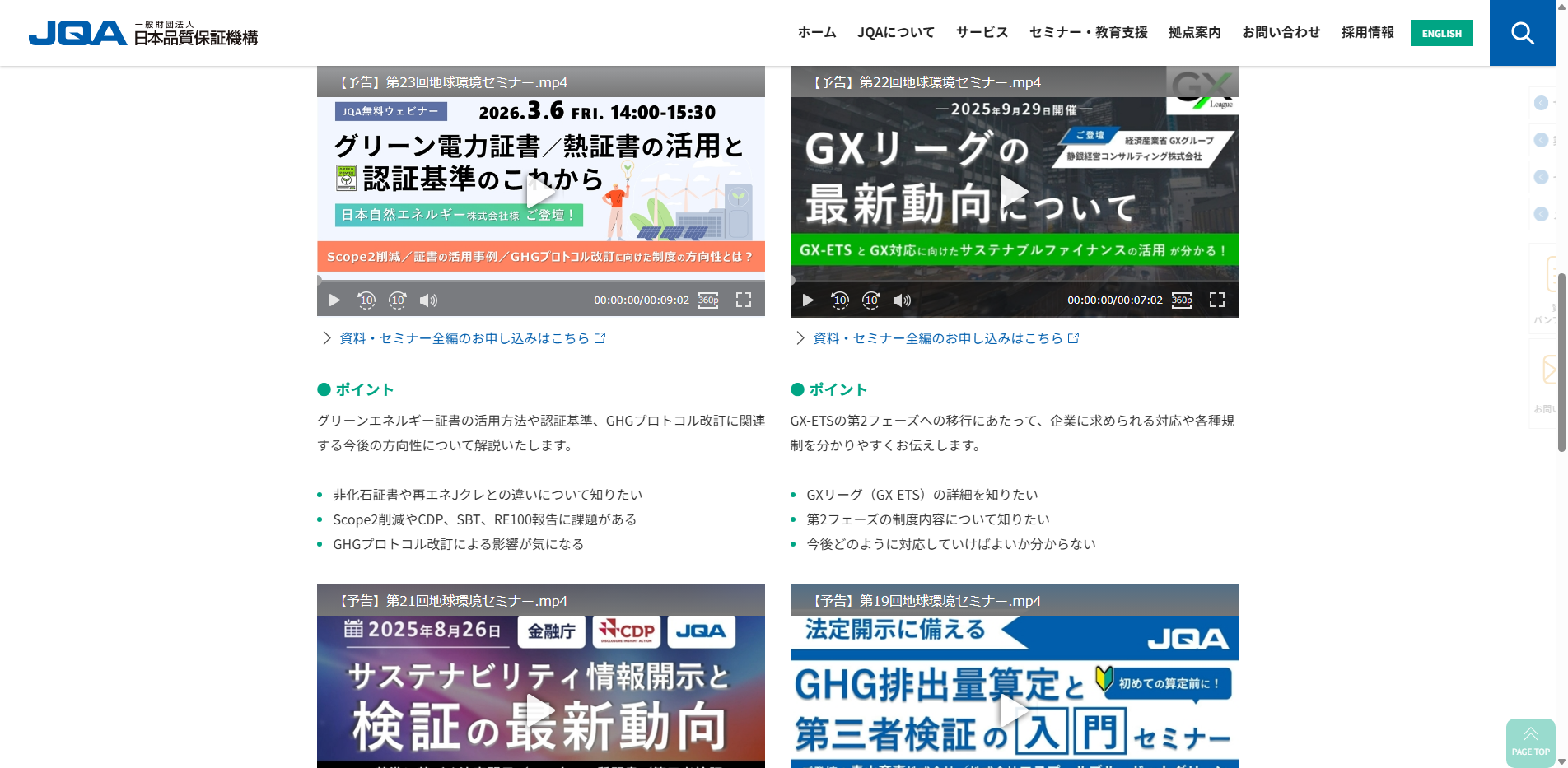This screenshot has height=768, width=1568.
Task: Seek the 第22回 video progress bar
Action: pyautogui.click(x=1014, y=282)
